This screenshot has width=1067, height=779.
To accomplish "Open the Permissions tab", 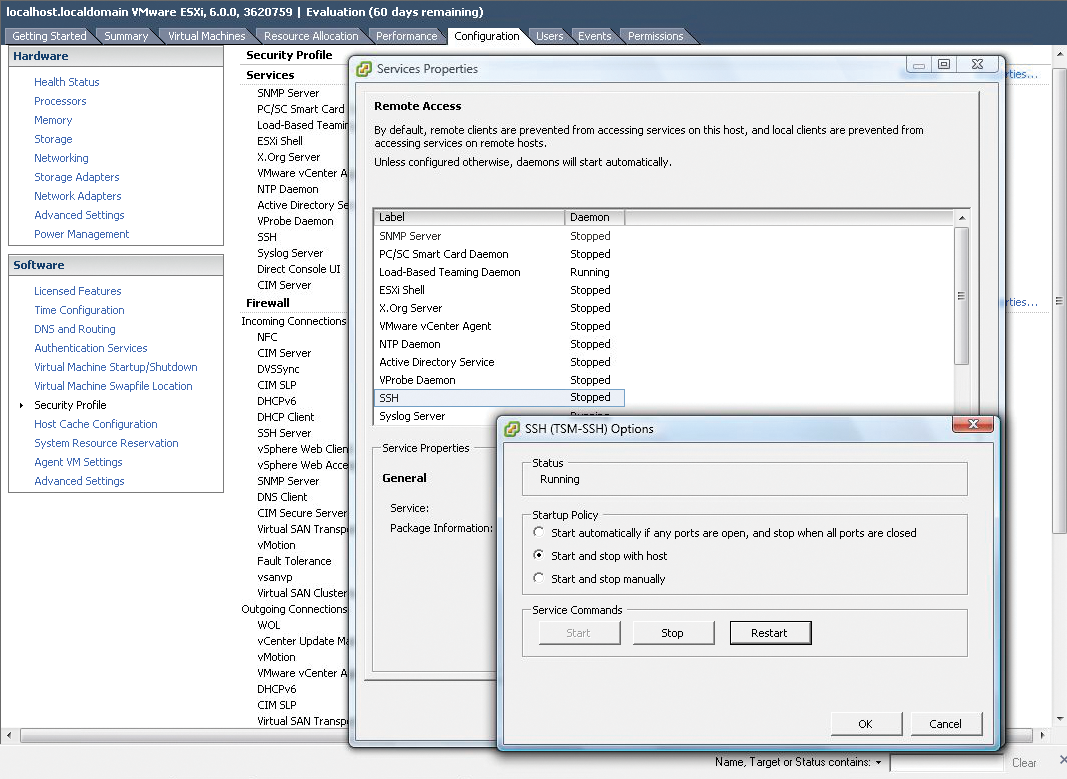I will coord(655,36).
